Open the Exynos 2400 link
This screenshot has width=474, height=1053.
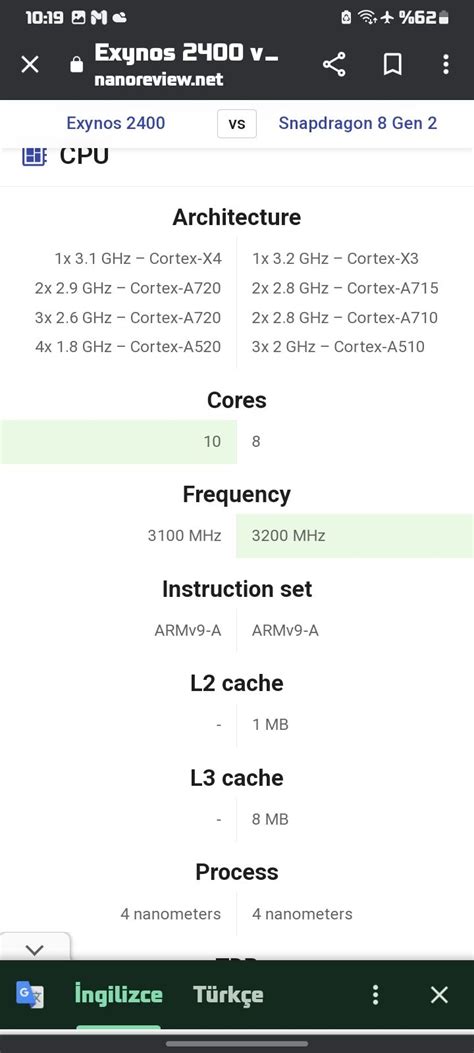115,124
